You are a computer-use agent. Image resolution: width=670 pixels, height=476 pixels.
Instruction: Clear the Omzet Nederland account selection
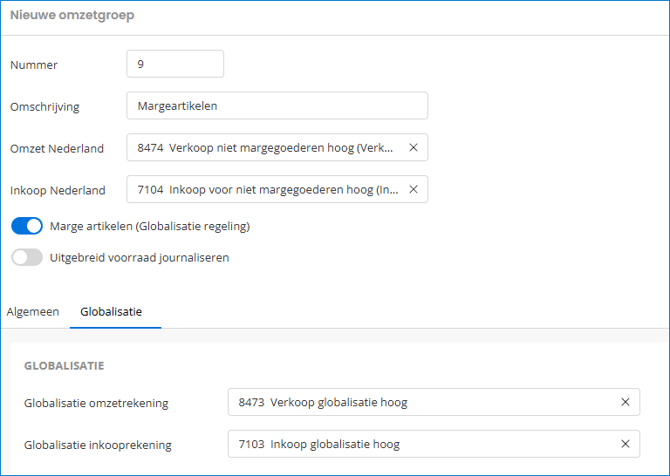tap(413, 148)
